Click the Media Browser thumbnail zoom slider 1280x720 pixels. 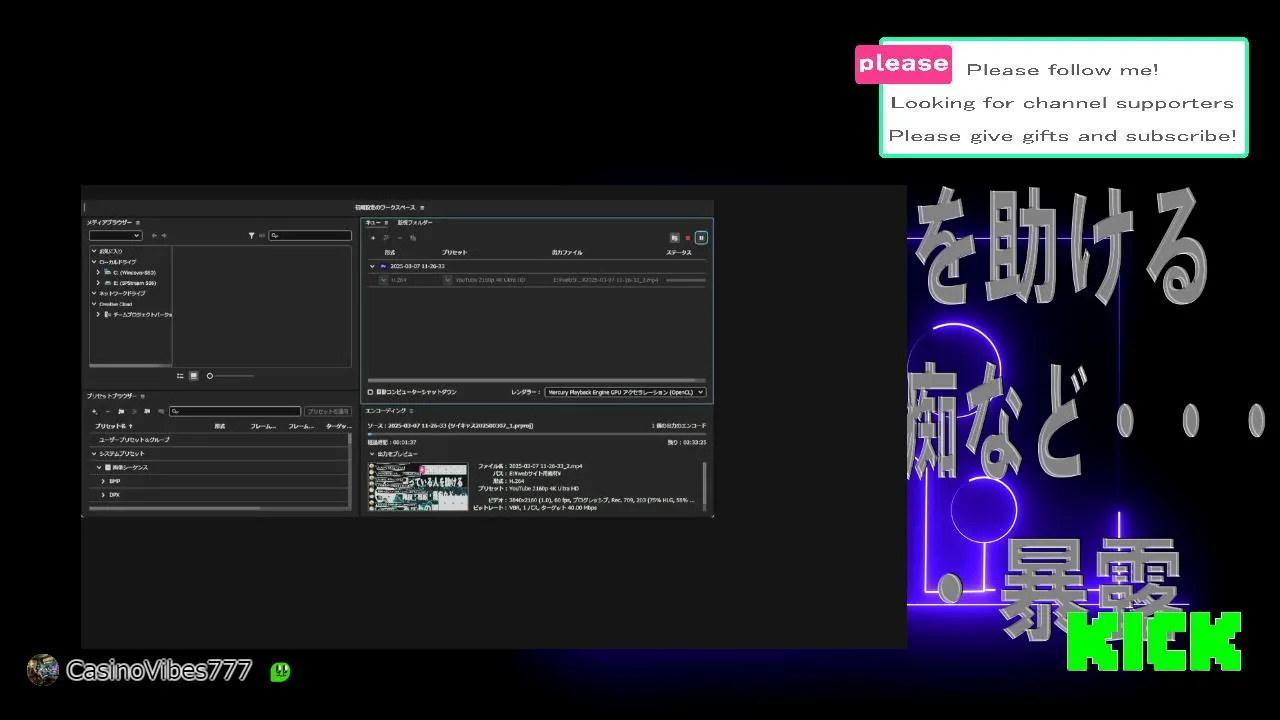coord(231,376)
